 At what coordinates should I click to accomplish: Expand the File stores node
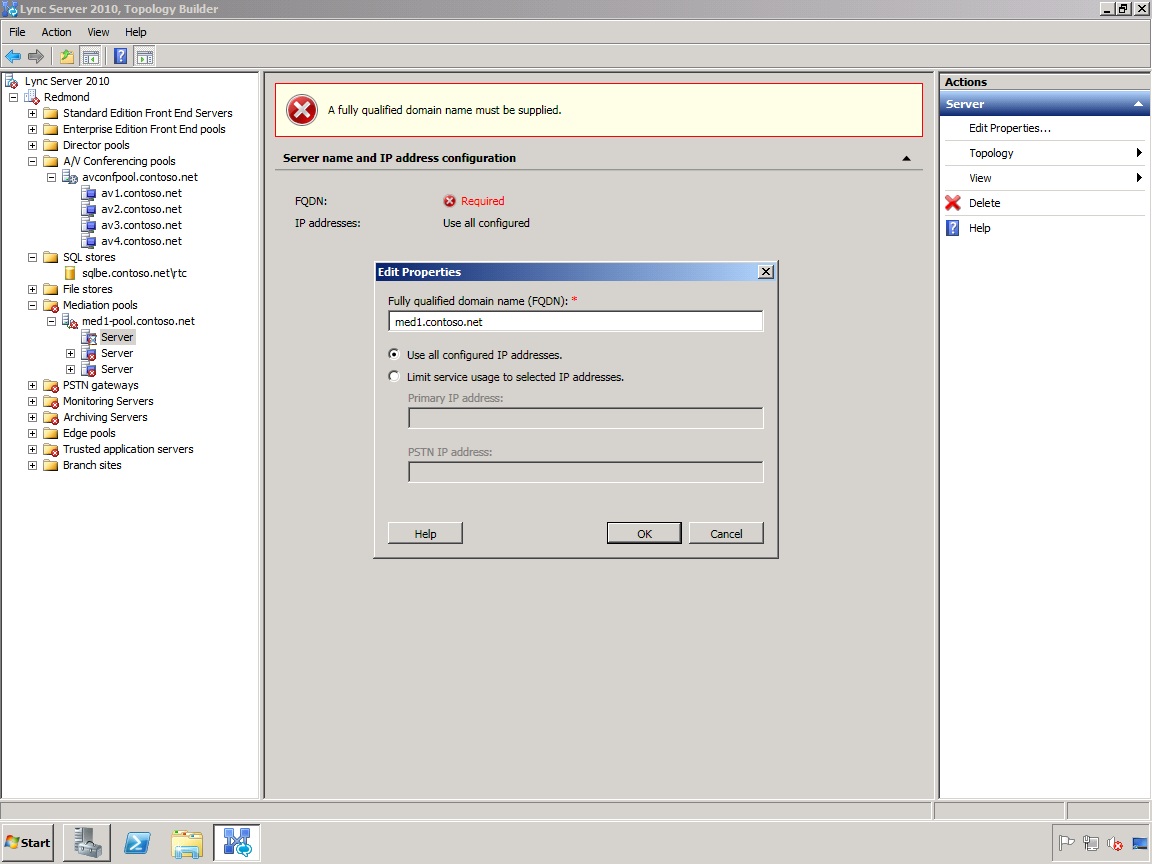[32, 289]
